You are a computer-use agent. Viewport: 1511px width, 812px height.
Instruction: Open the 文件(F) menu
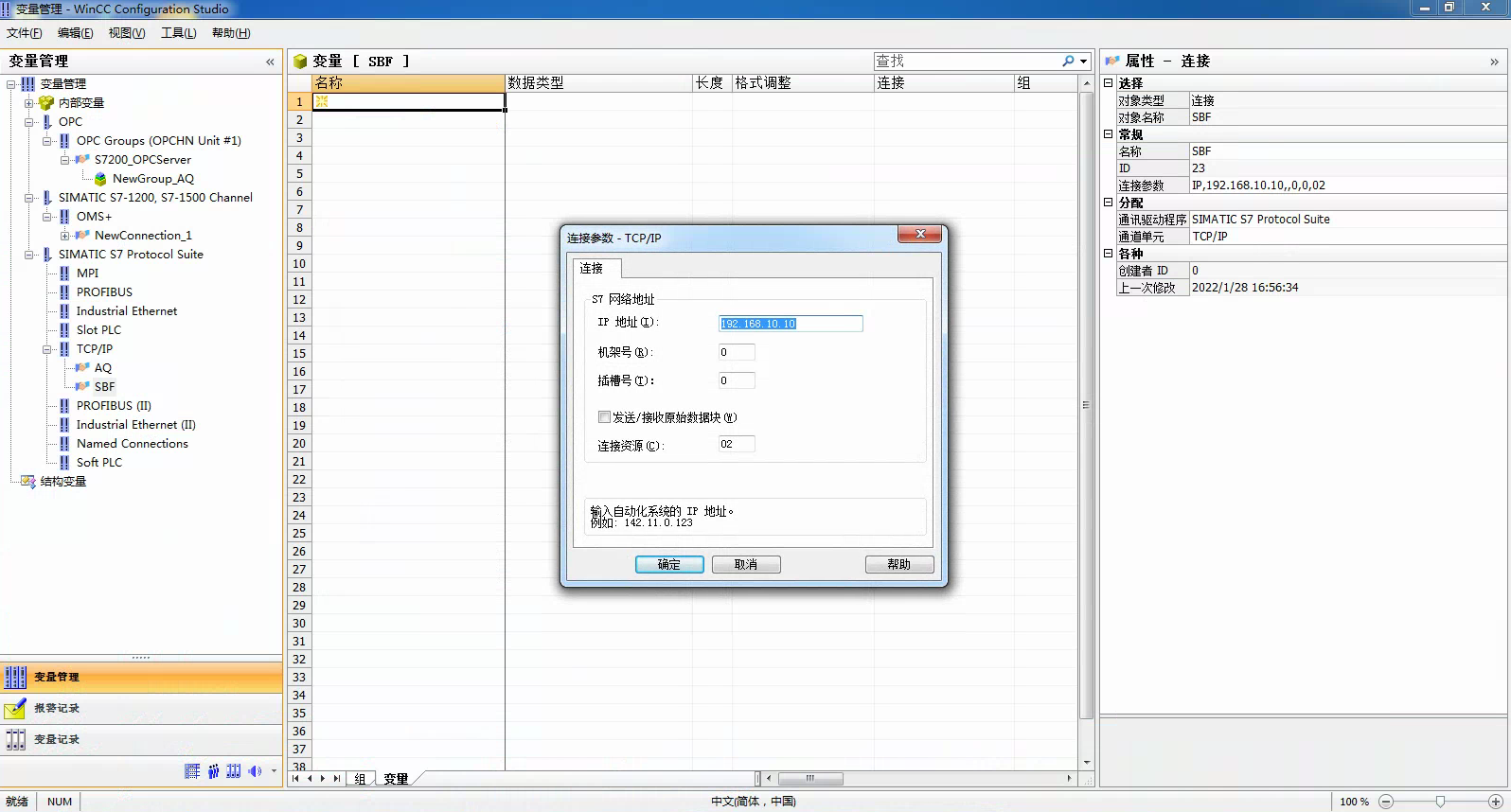tap(24, 33)
